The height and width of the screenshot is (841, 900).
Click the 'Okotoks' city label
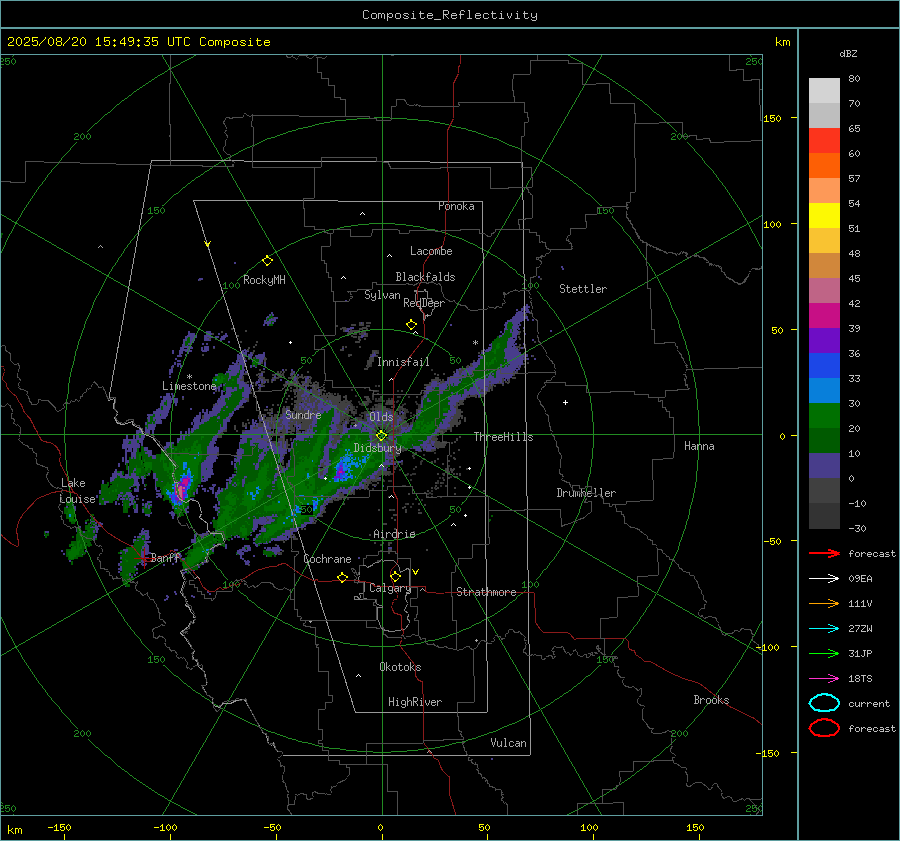(x=400, y=667)
